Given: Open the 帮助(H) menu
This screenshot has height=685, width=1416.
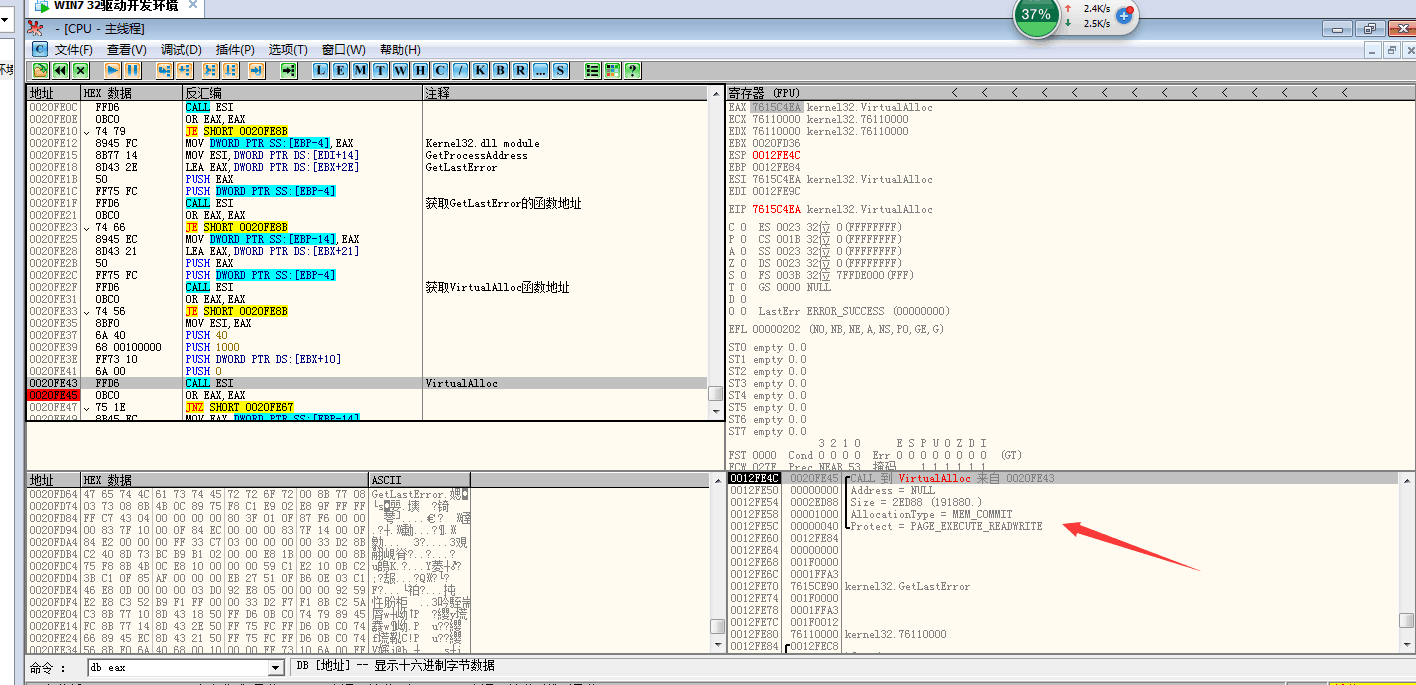Looking at the screenshot, I should pos(400,50).
